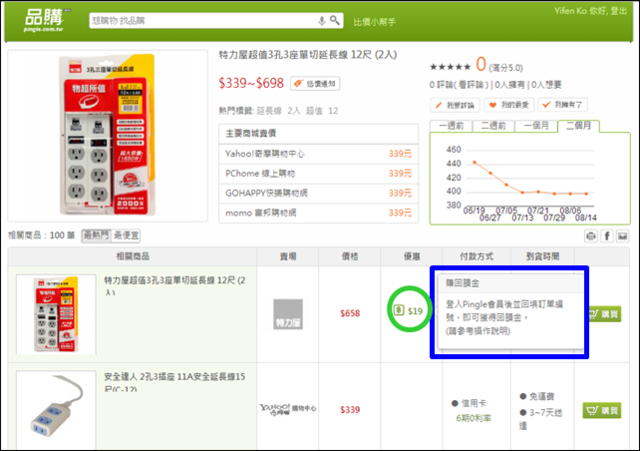The width and height of the screenshot is (640, 451).
Task: Sort related products by 最熱門
Action: click(x=96, y=235)
